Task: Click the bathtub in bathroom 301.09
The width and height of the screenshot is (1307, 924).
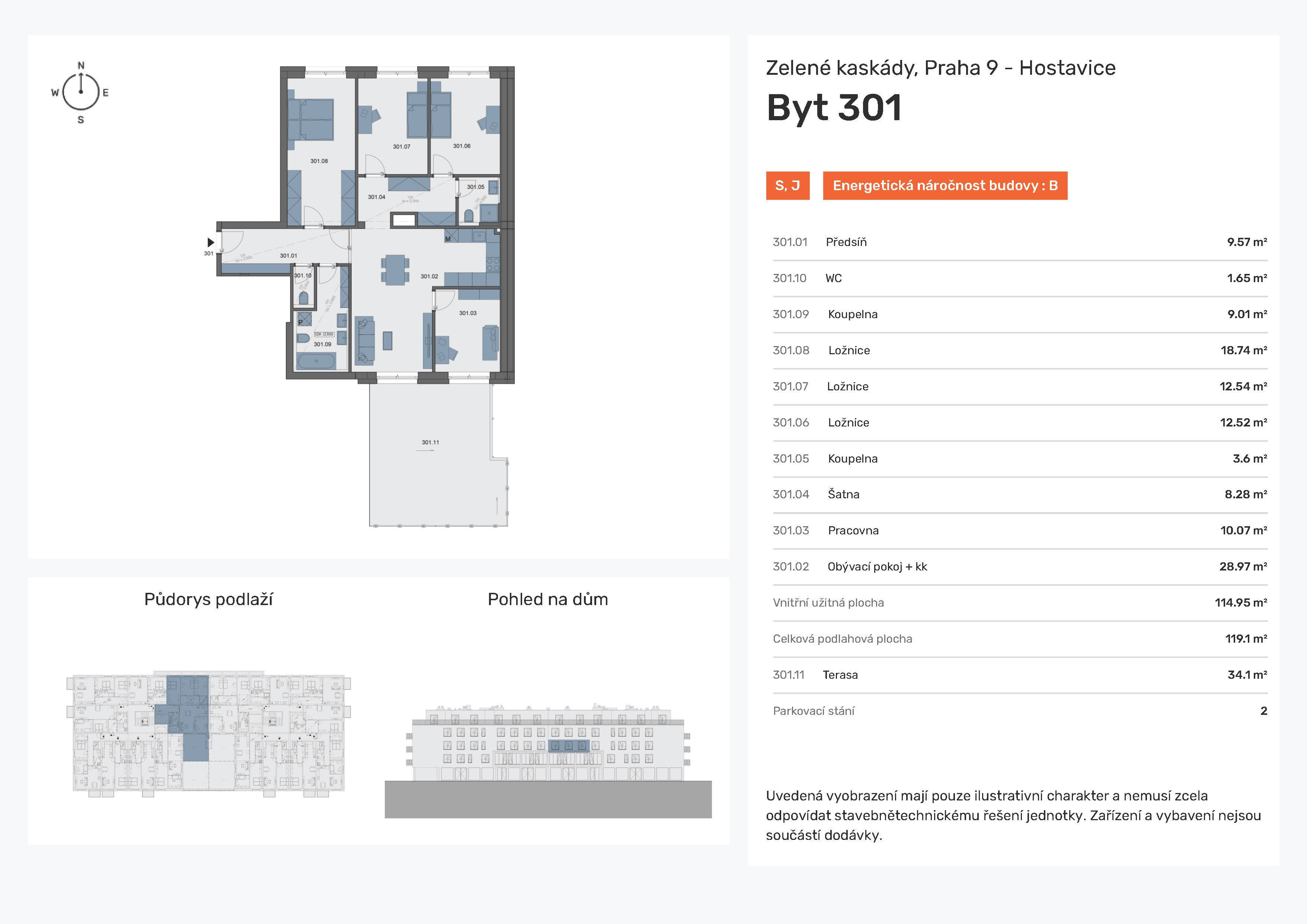Action: [x=316, y=361]
